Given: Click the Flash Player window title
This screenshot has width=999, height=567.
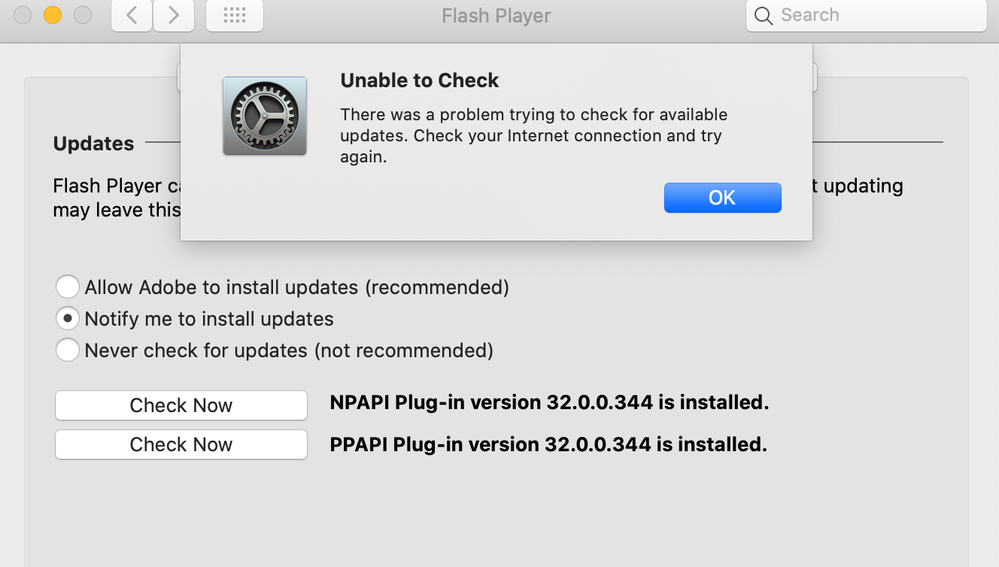Looking at the screenshot, I should (x=496, y=16).
